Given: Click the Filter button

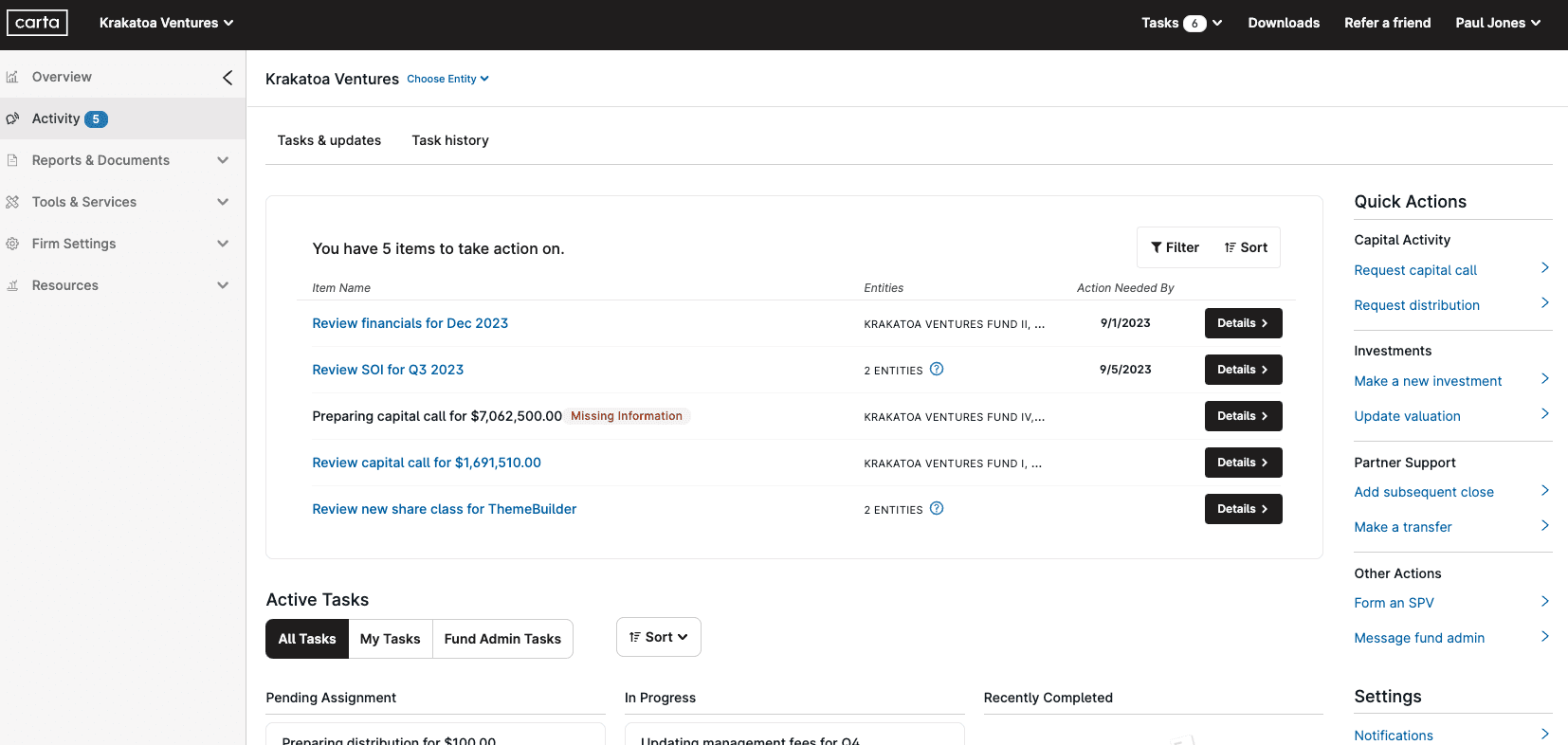Looking at the screenshot, I should 1175,247.
